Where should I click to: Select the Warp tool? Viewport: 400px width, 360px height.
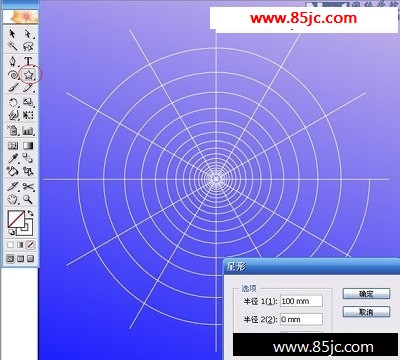pos(13,115)
